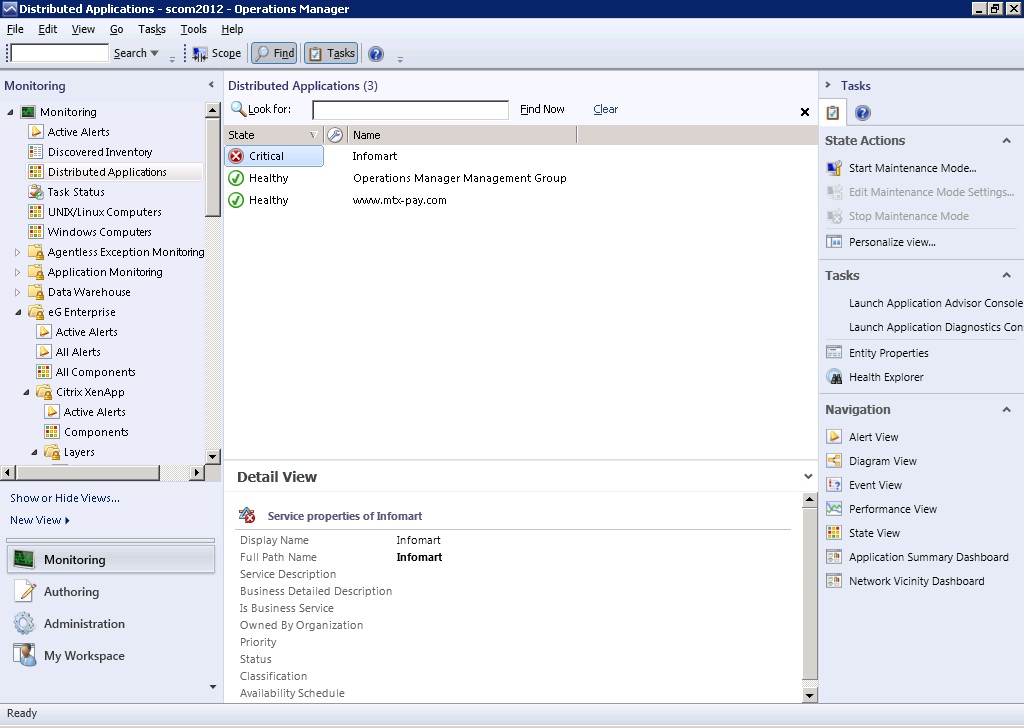Close the find bar with the X
The width and height of the screenshot is (1024, 728).
tap(805, 112)
